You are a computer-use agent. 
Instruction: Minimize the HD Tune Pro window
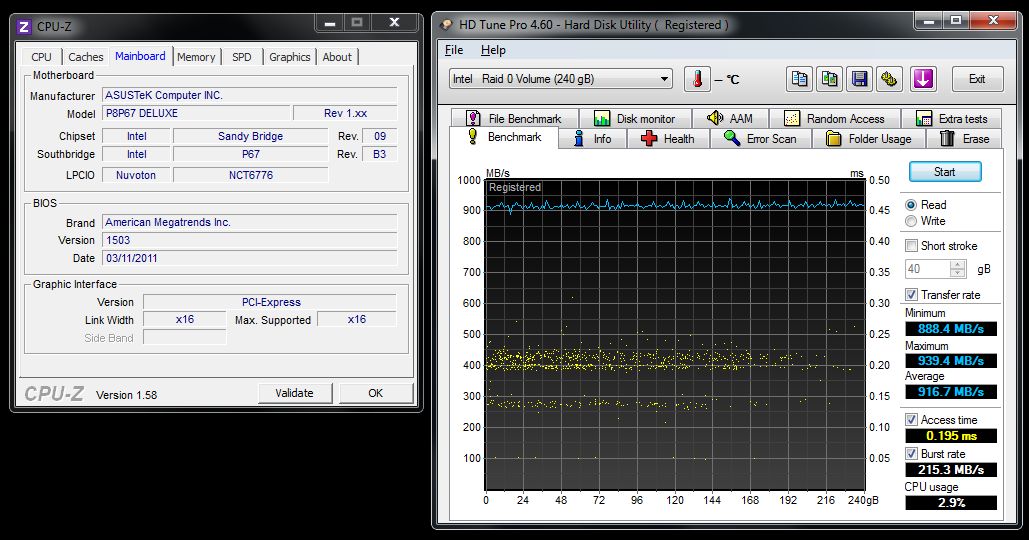929,21
